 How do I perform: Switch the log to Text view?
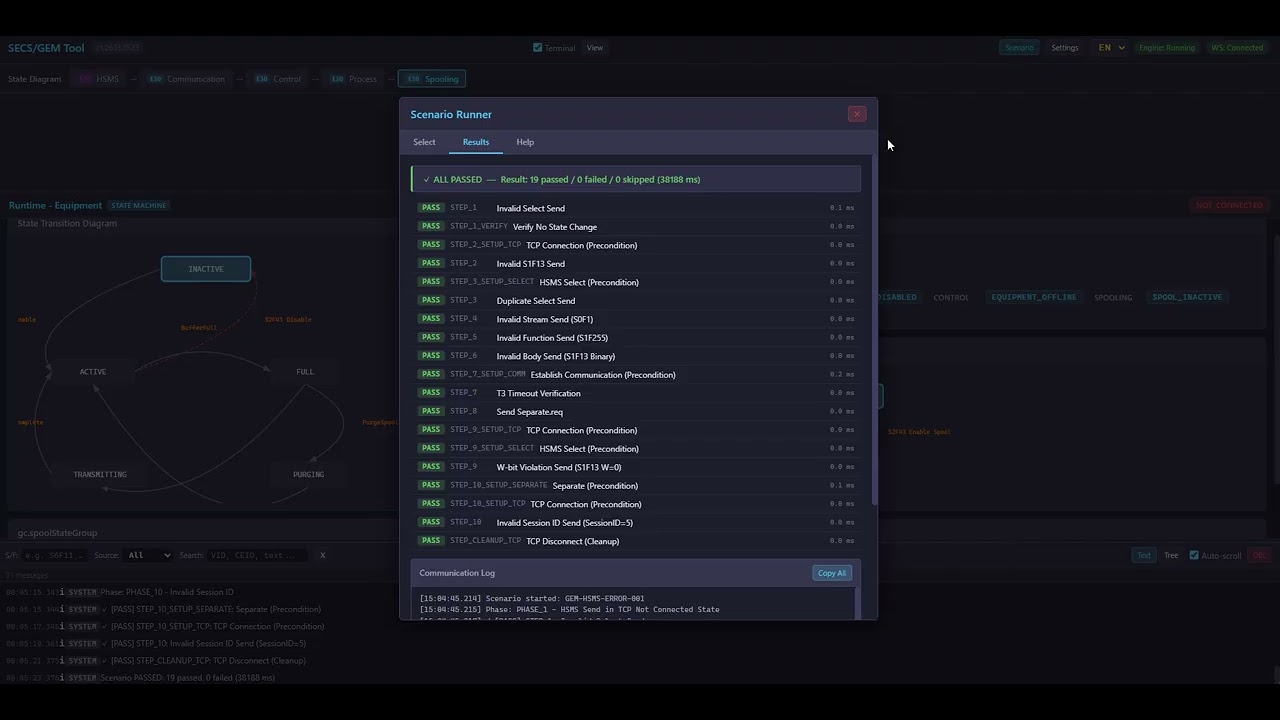[1143, 555]
